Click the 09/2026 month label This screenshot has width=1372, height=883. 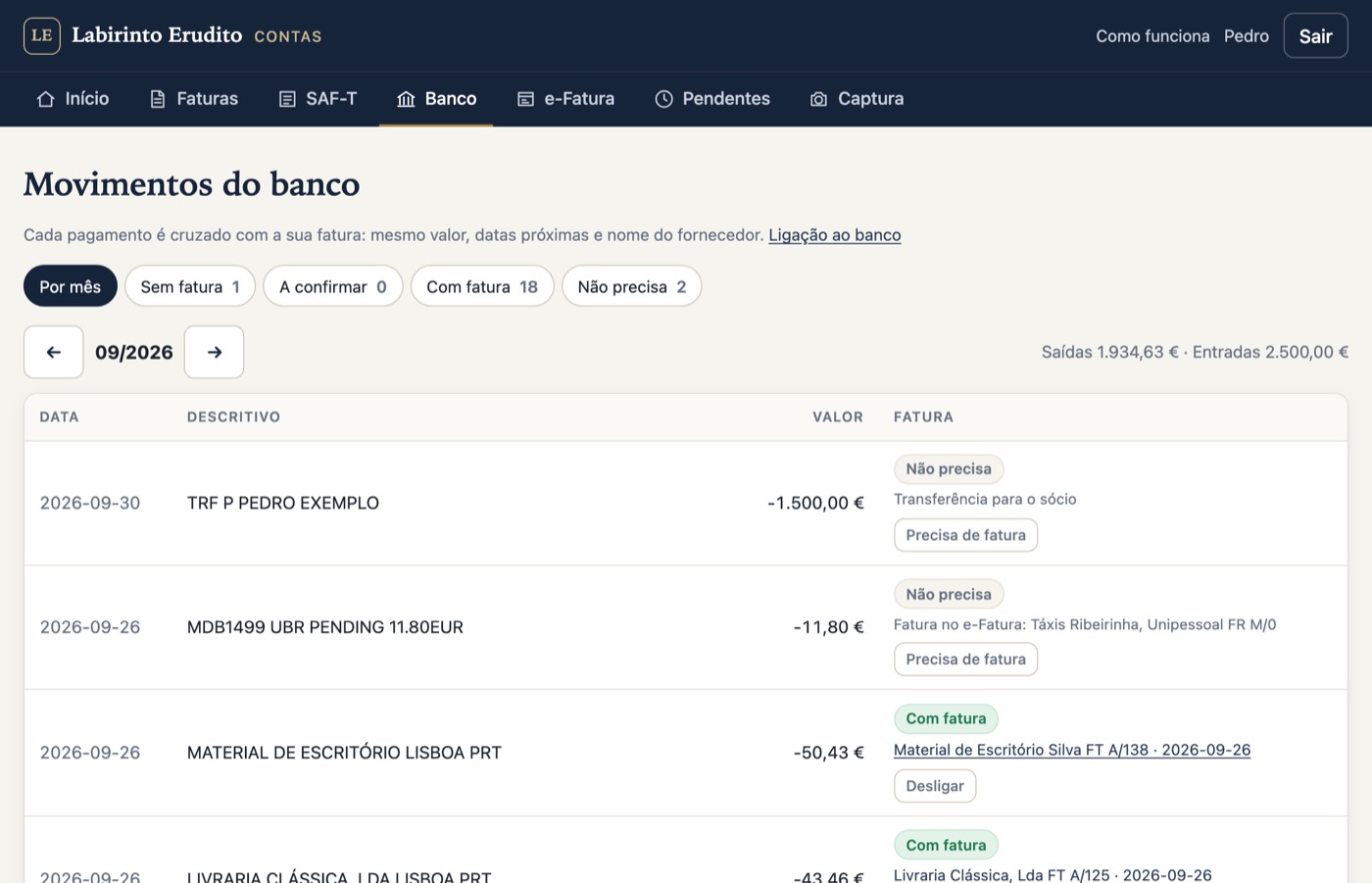[x=134, y=352]
